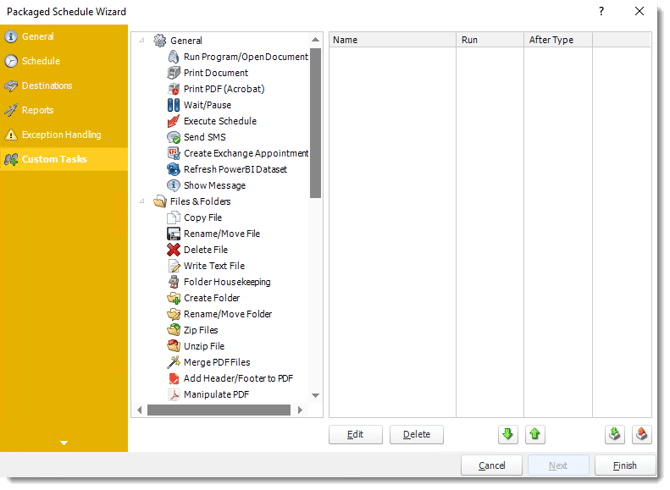Click the After Type column header

(x=559, y=40)
